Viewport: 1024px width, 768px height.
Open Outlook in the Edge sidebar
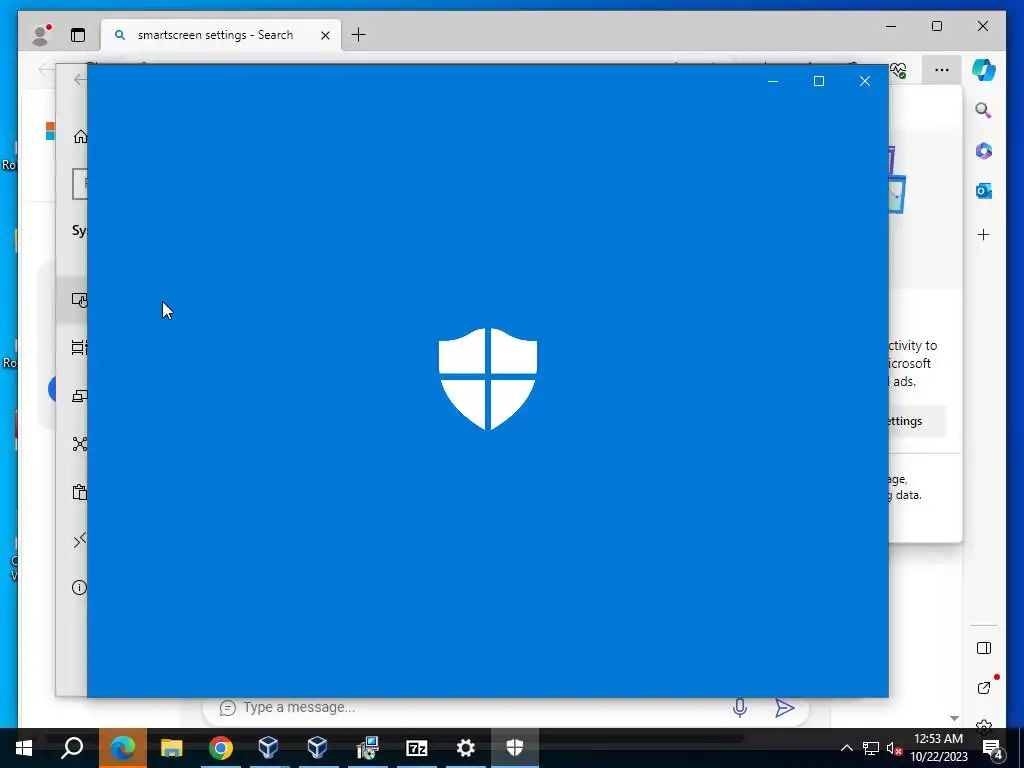[x=984, y=191]
